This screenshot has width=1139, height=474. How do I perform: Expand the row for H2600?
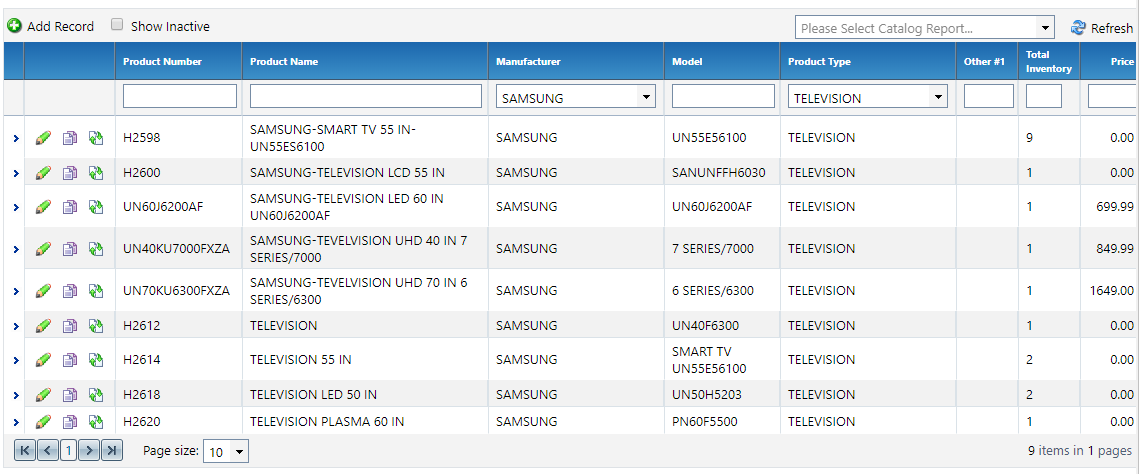16,173
